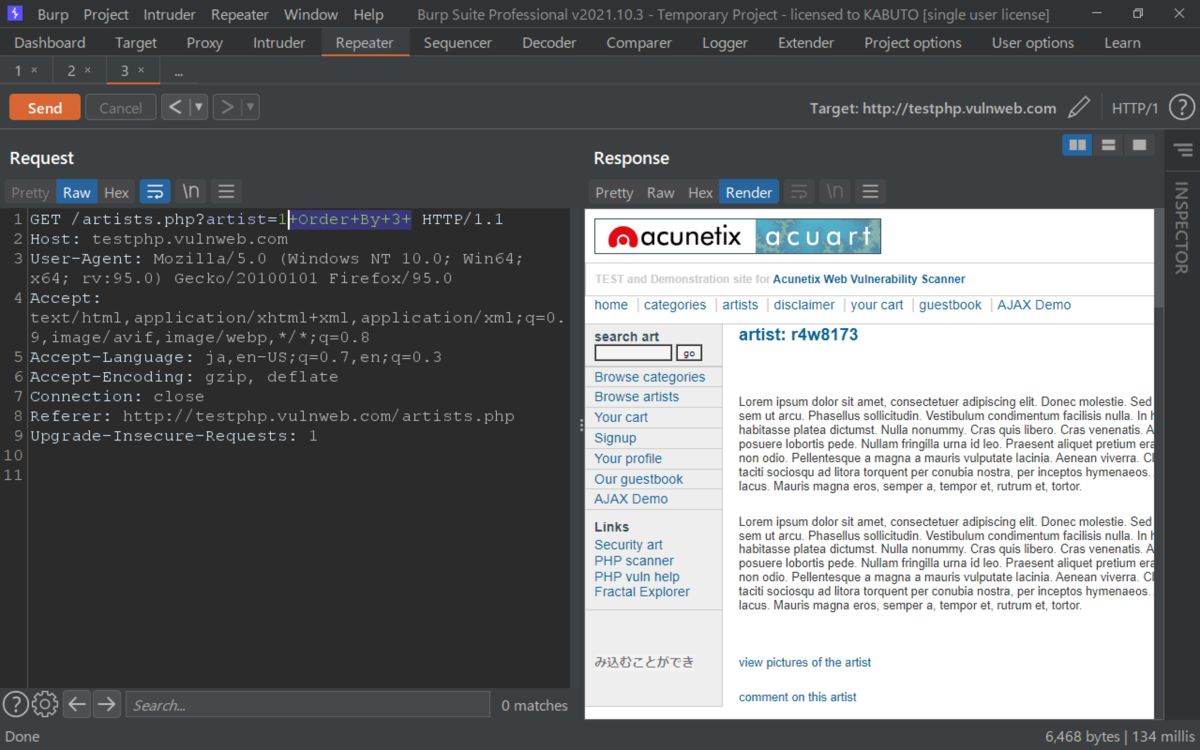Screen dimensions: 1200x750
Task: Switch to Sequencer tab
Action: 458,43
